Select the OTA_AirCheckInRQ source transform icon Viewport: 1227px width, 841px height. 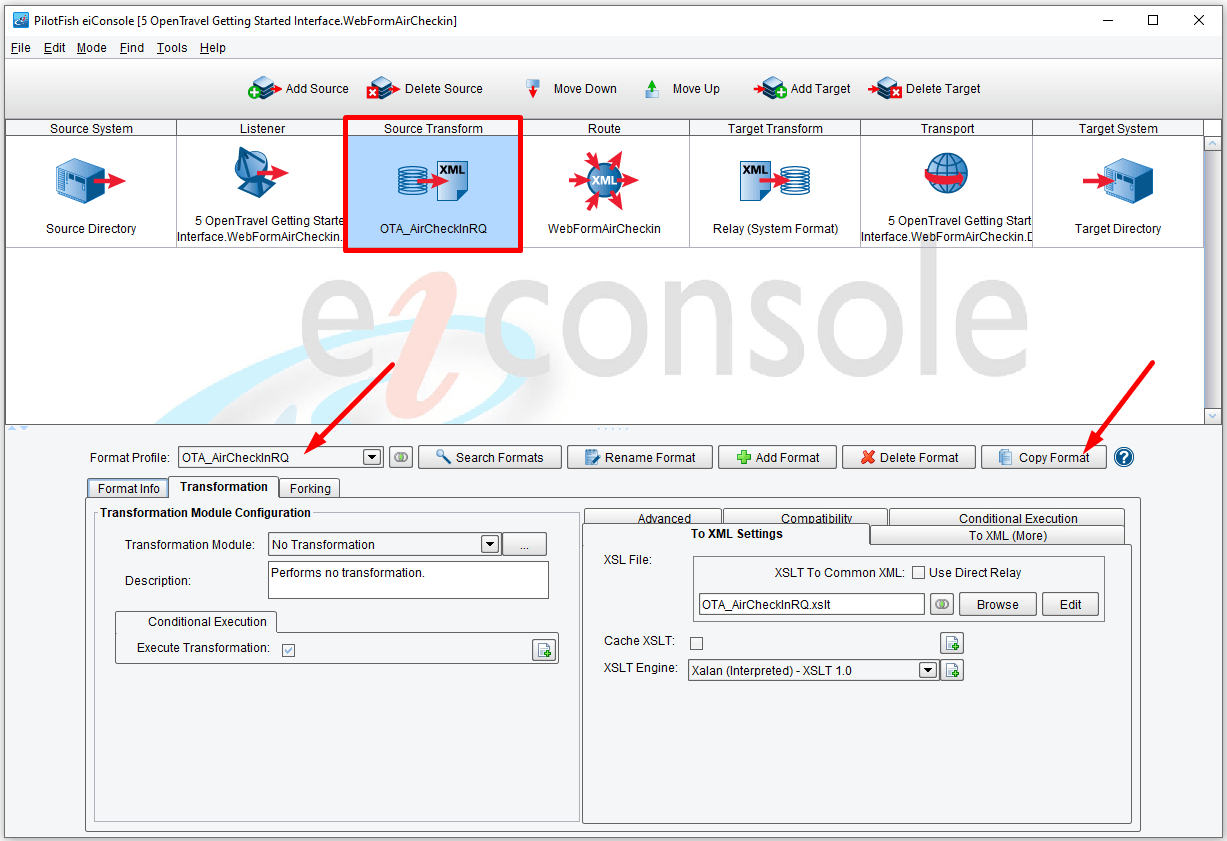pyautogui.click(x=432, y=181)
